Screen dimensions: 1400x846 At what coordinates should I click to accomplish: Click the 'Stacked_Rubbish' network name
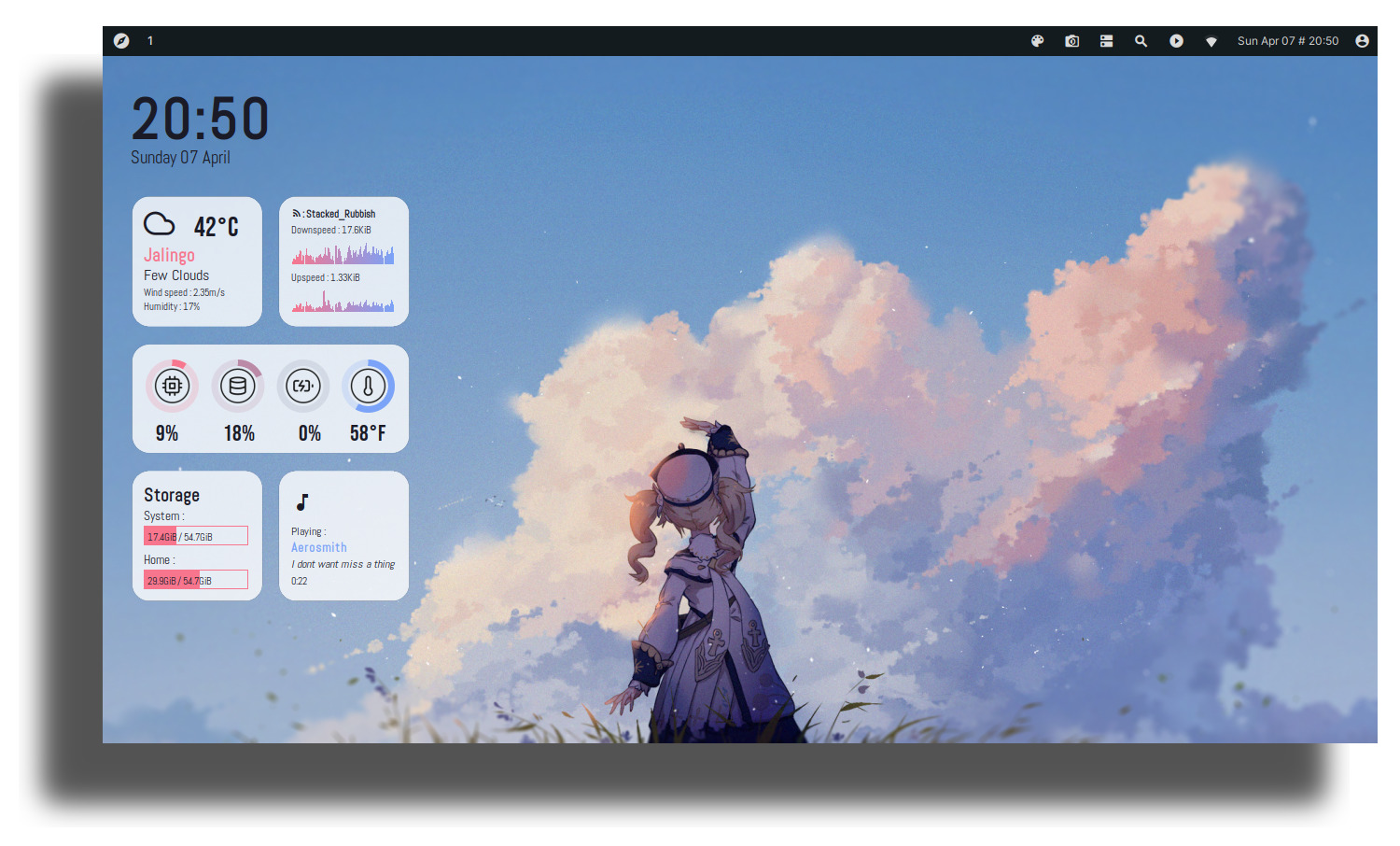[x=341, y=214]
